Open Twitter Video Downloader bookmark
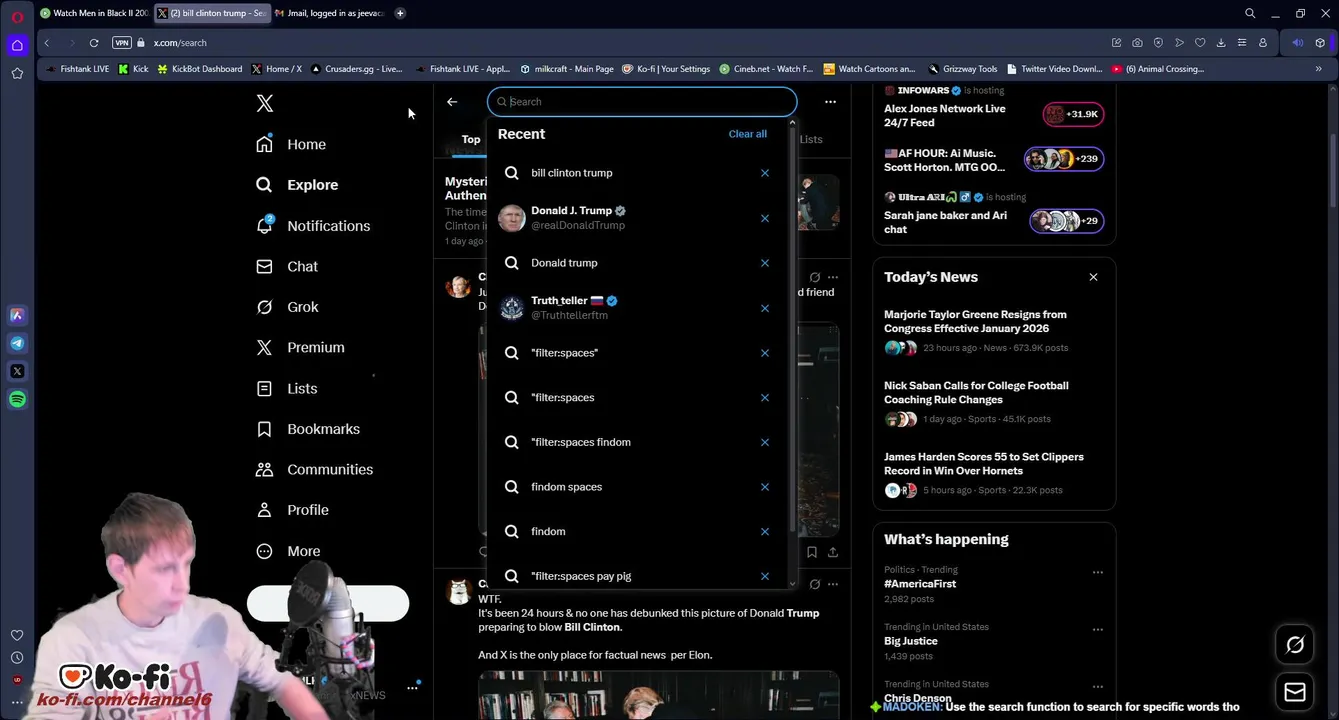Image resolution: width=1339 pixels, height=720 pixels. coord(1055,69)
